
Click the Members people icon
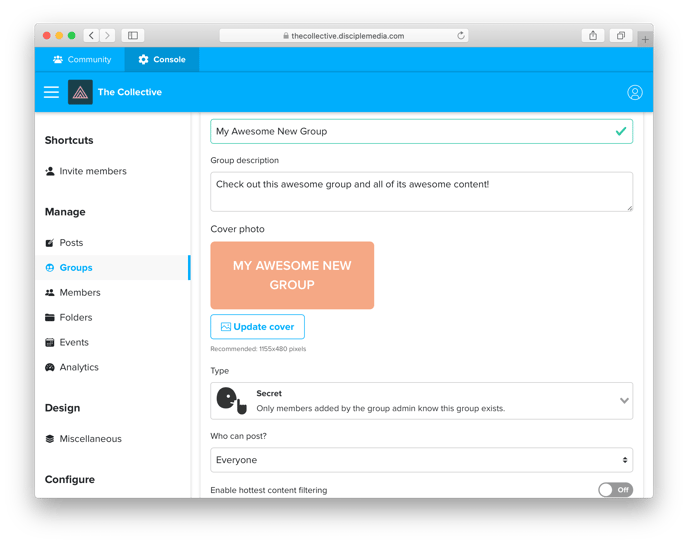click(x=50, y=293)
